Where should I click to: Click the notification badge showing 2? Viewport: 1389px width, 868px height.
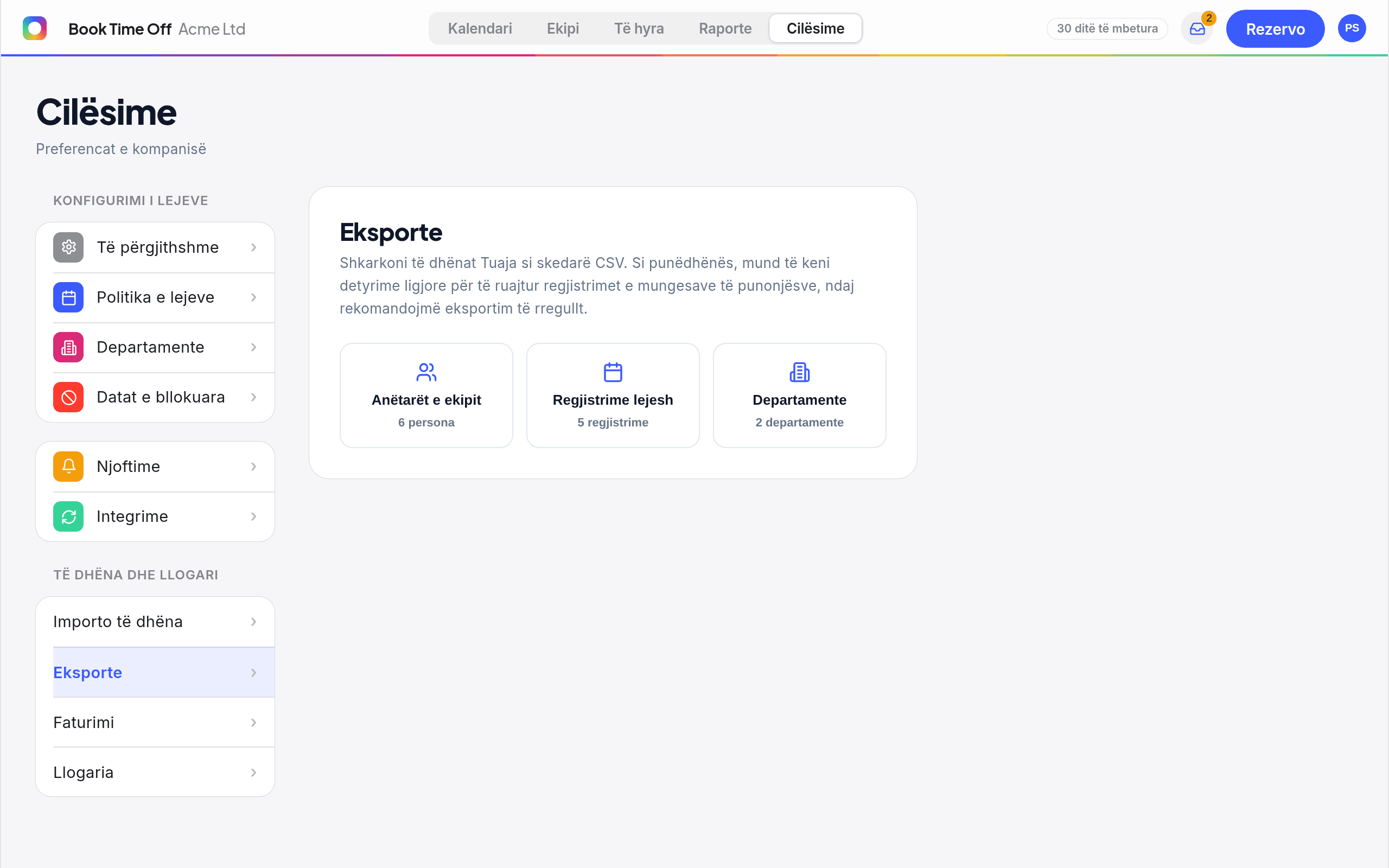coord(1209,18)
